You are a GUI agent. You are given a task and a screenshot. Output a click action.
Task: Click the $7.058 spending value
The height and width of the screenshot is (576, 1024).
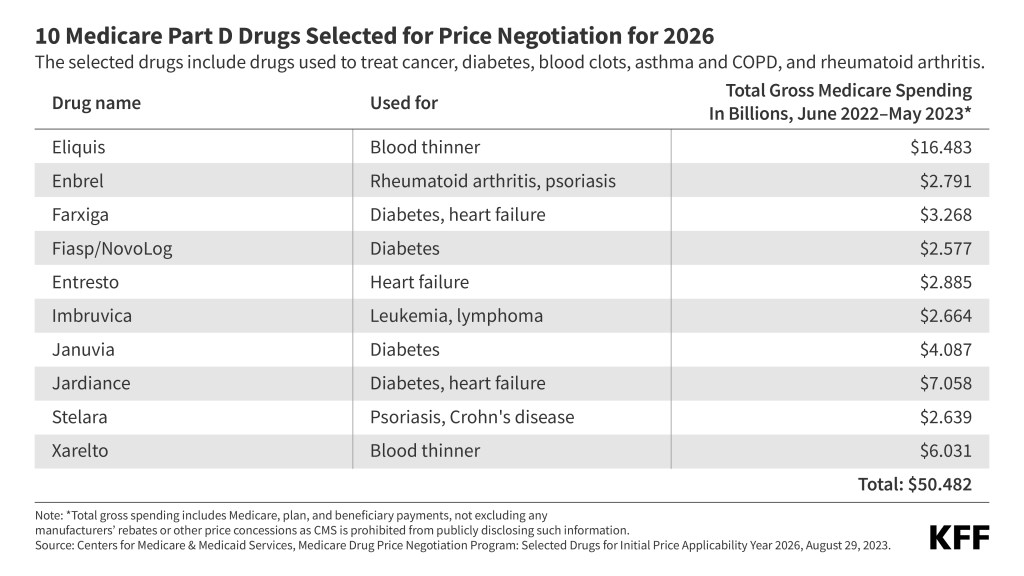944,383
